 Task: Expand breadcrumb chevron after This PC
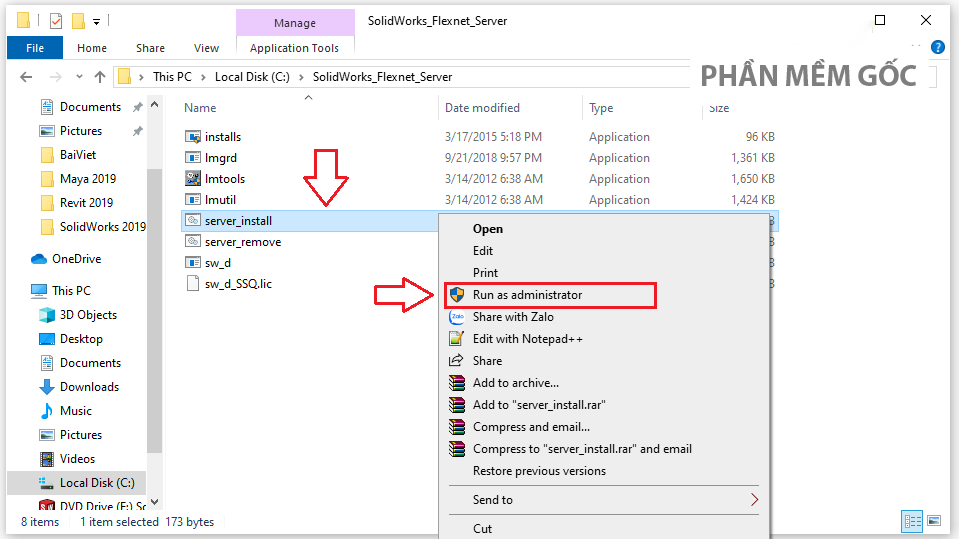(204, 77)
